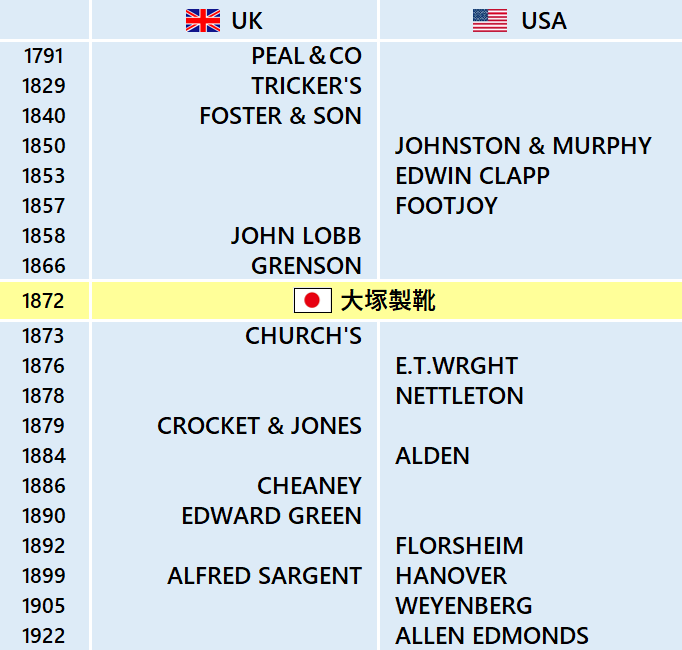Click the year 1791 cell
The image size is (682, 650).
[43, 56]
